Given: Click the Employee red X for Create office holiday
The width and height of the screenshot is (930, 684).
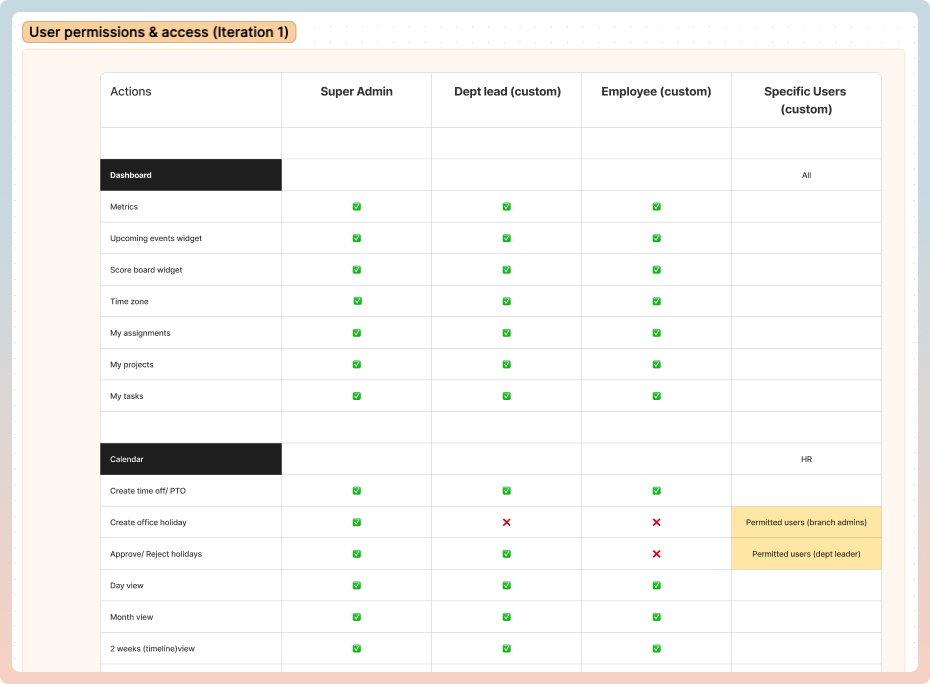Looking at the screenshot, I should (657, 522).
